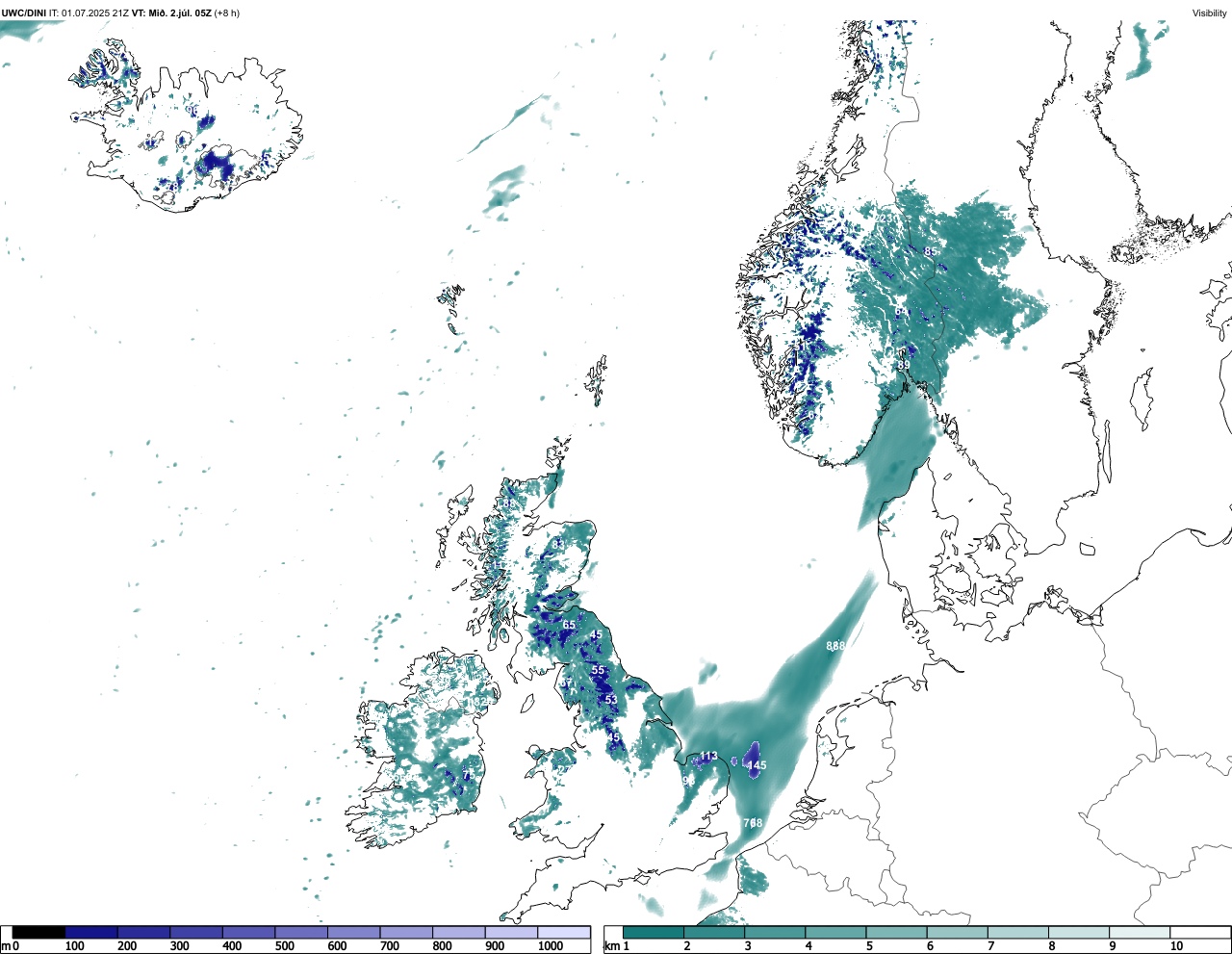The width and height of the screenshot is (1232, 954).
Task: Select the 5–6 km legend swatch
Action: (x=896, y=933)
